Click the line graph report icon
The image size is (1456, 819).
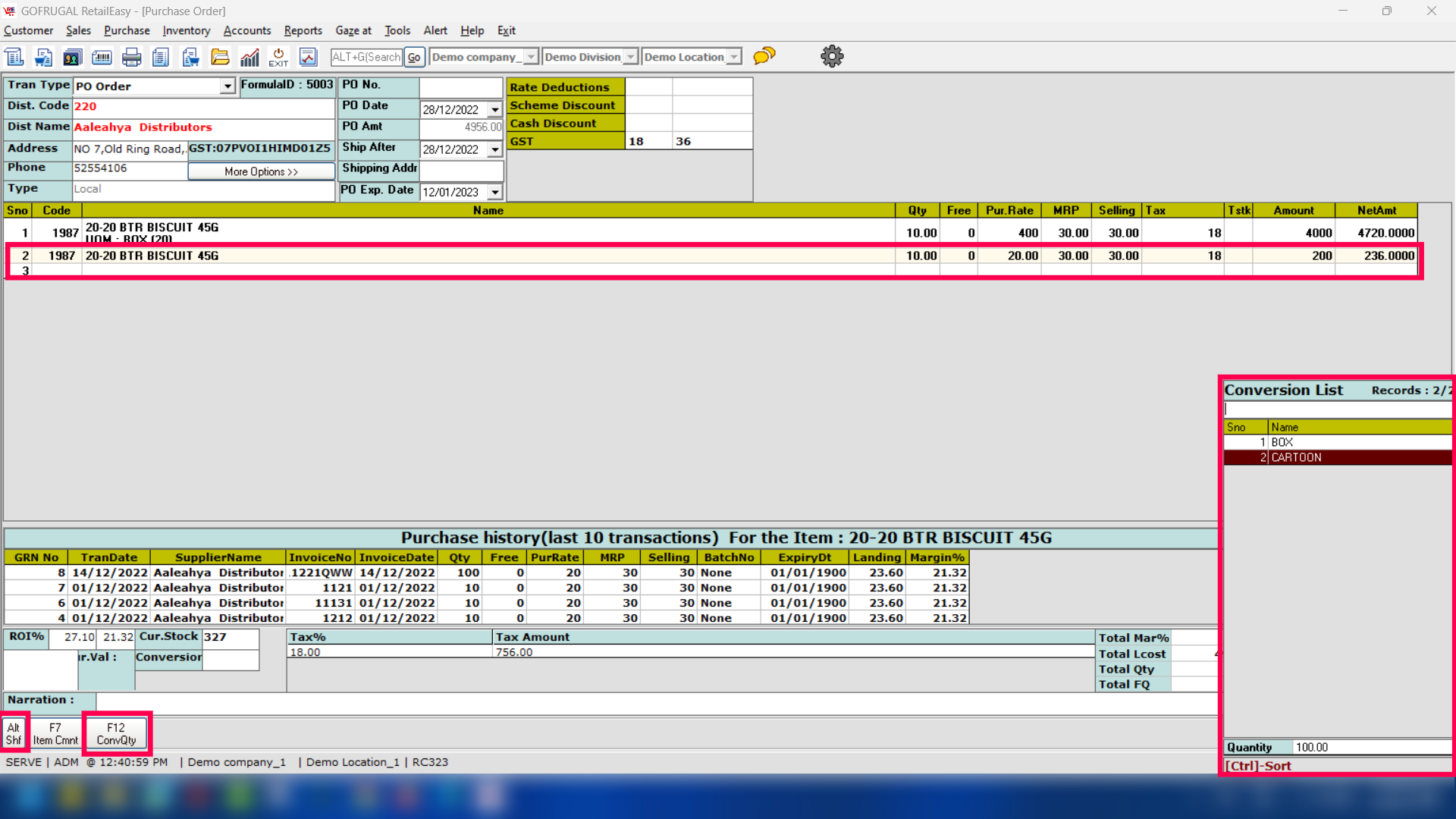(x=308, y=57)
